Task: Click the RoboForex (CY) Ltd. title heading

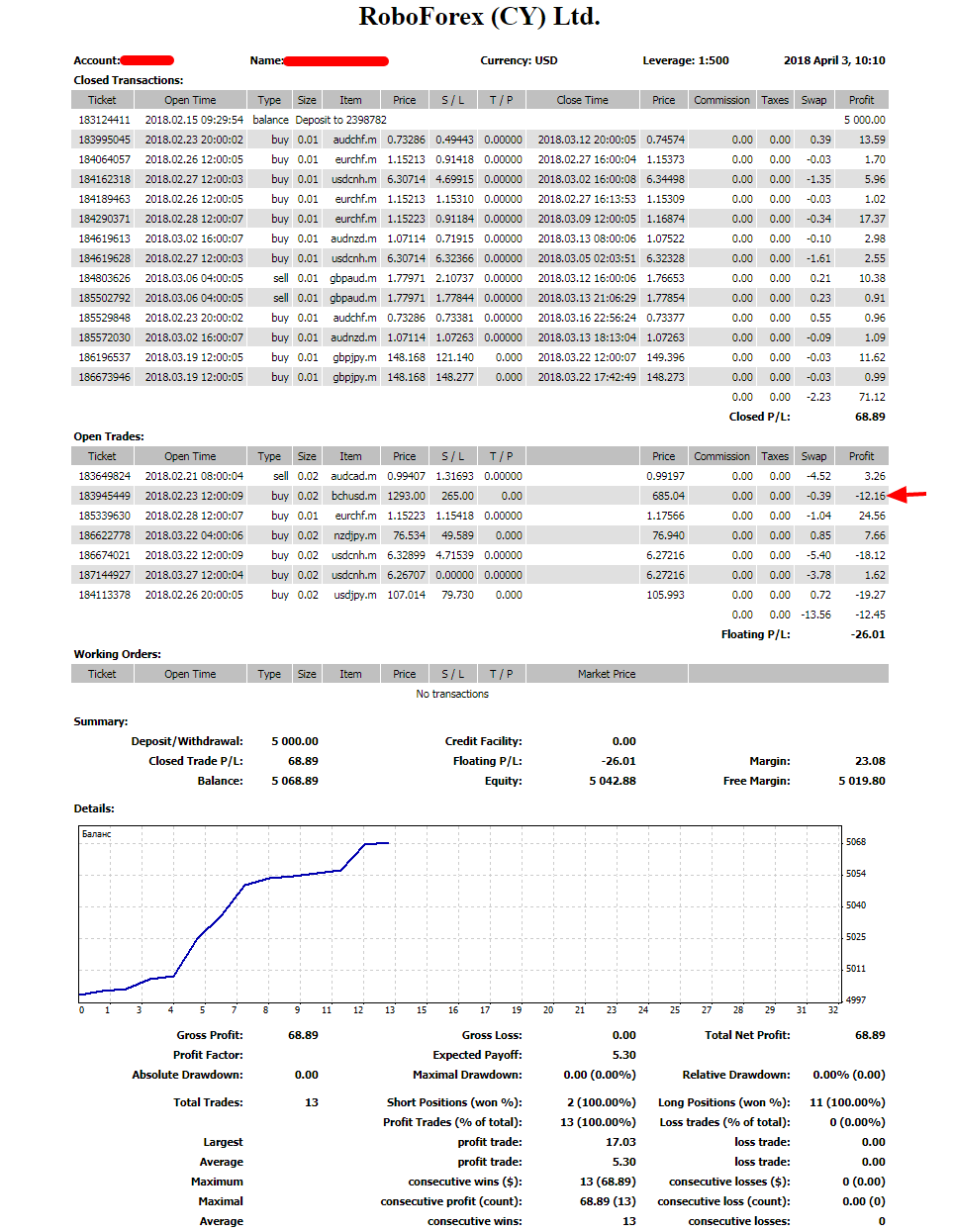Action: tap(476, 17)
